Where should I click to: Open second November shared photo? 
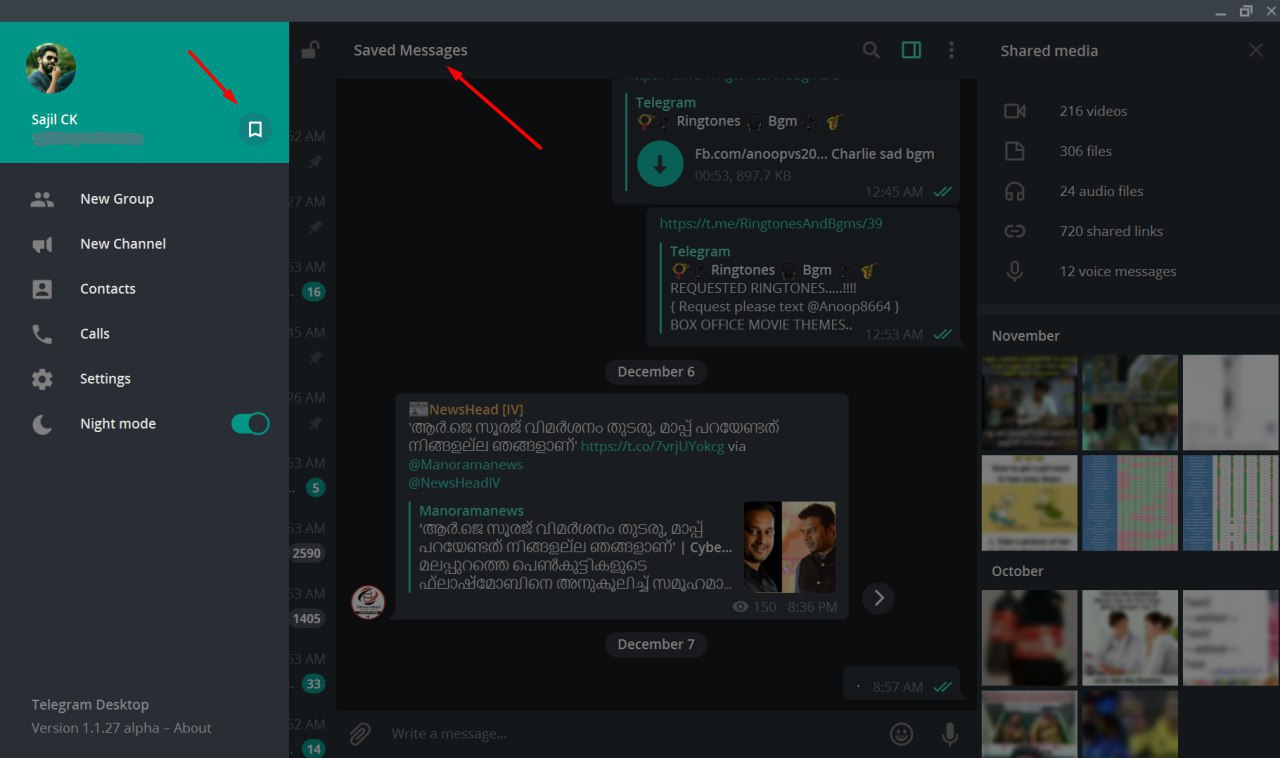[x=1130, y=403]
